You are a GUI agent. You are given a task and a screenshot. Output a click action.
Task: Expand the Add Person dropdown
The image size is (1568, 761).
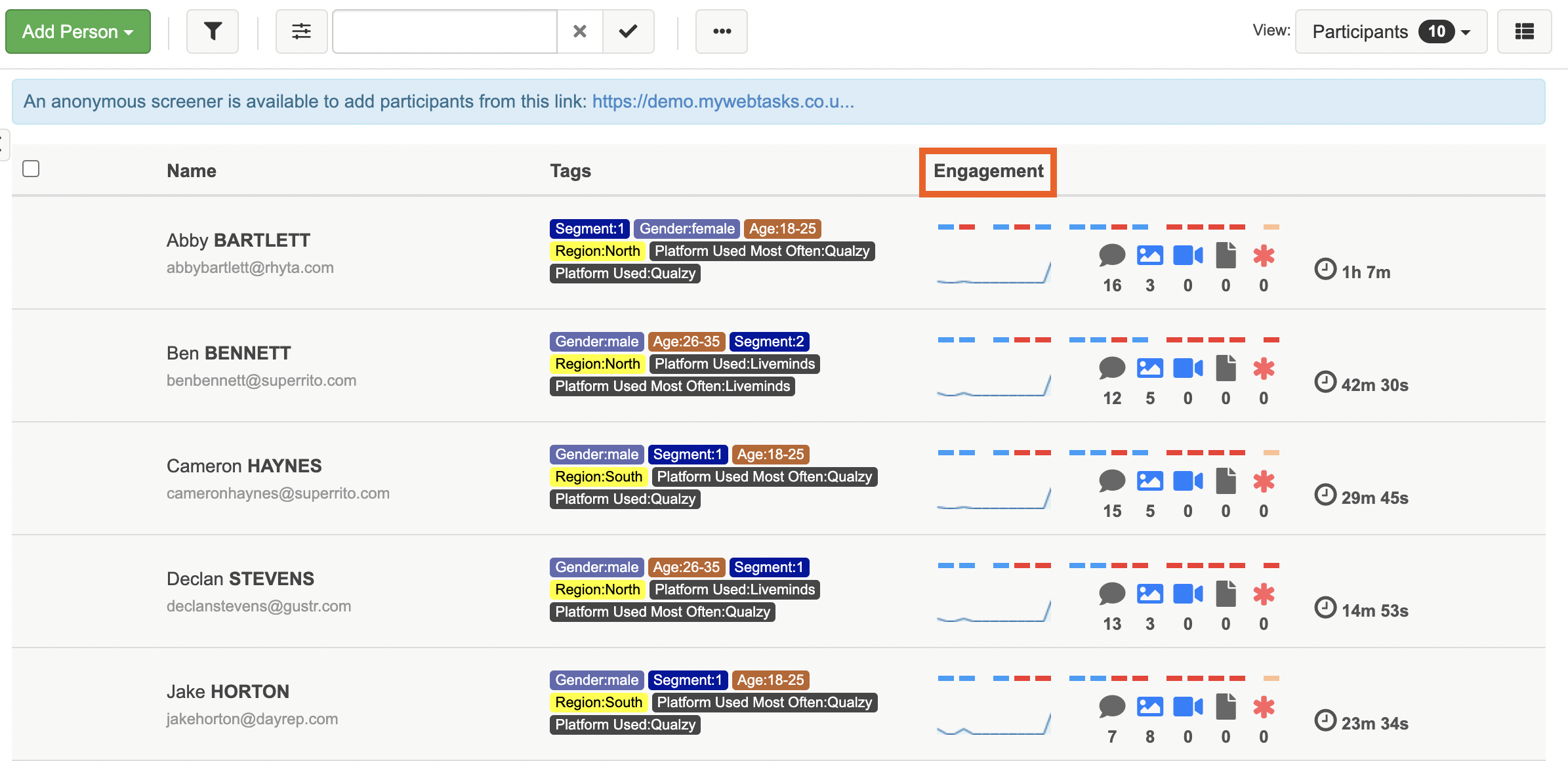(x=78, y=31)
